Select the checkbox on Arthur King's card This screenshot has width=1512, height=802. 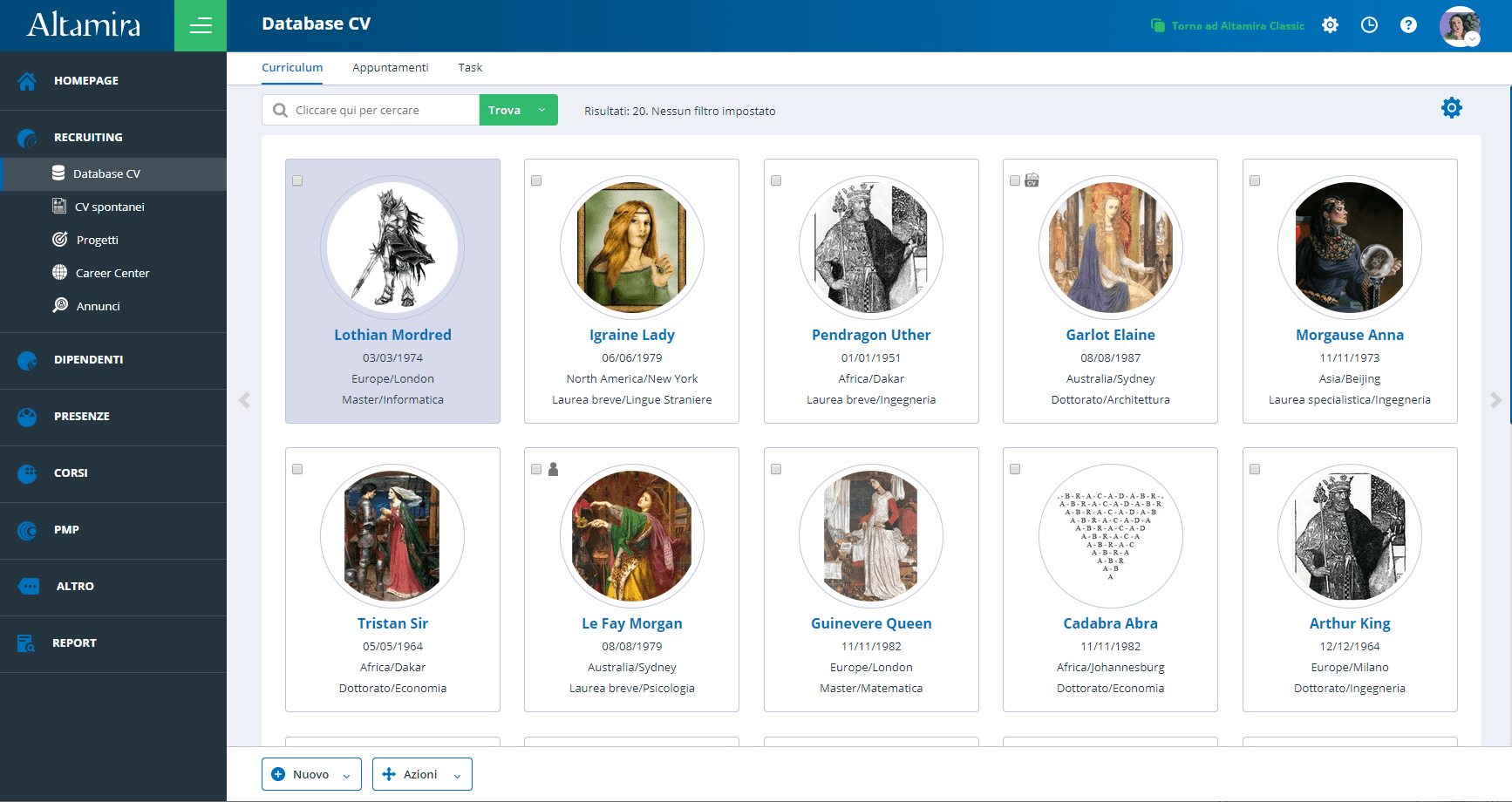point(1255,468)
